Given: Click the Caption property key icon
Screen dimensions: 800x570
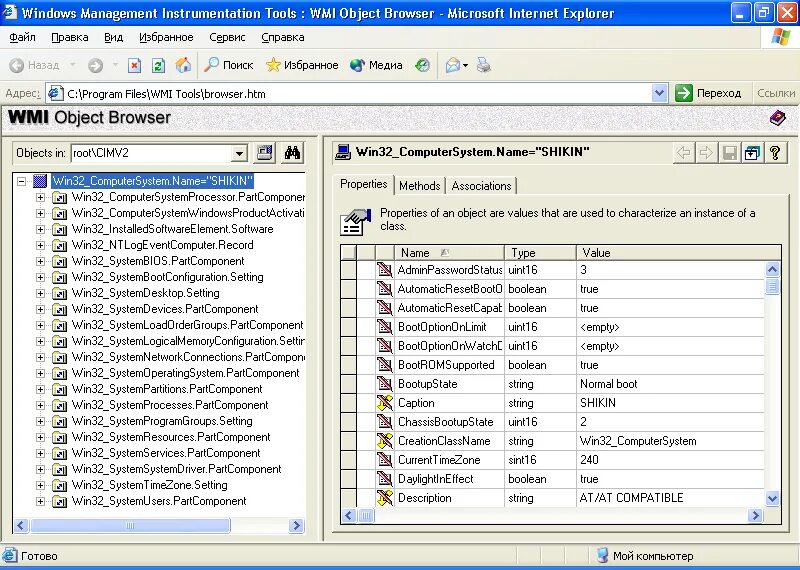Looking at the screenshot, I should 385,403.
